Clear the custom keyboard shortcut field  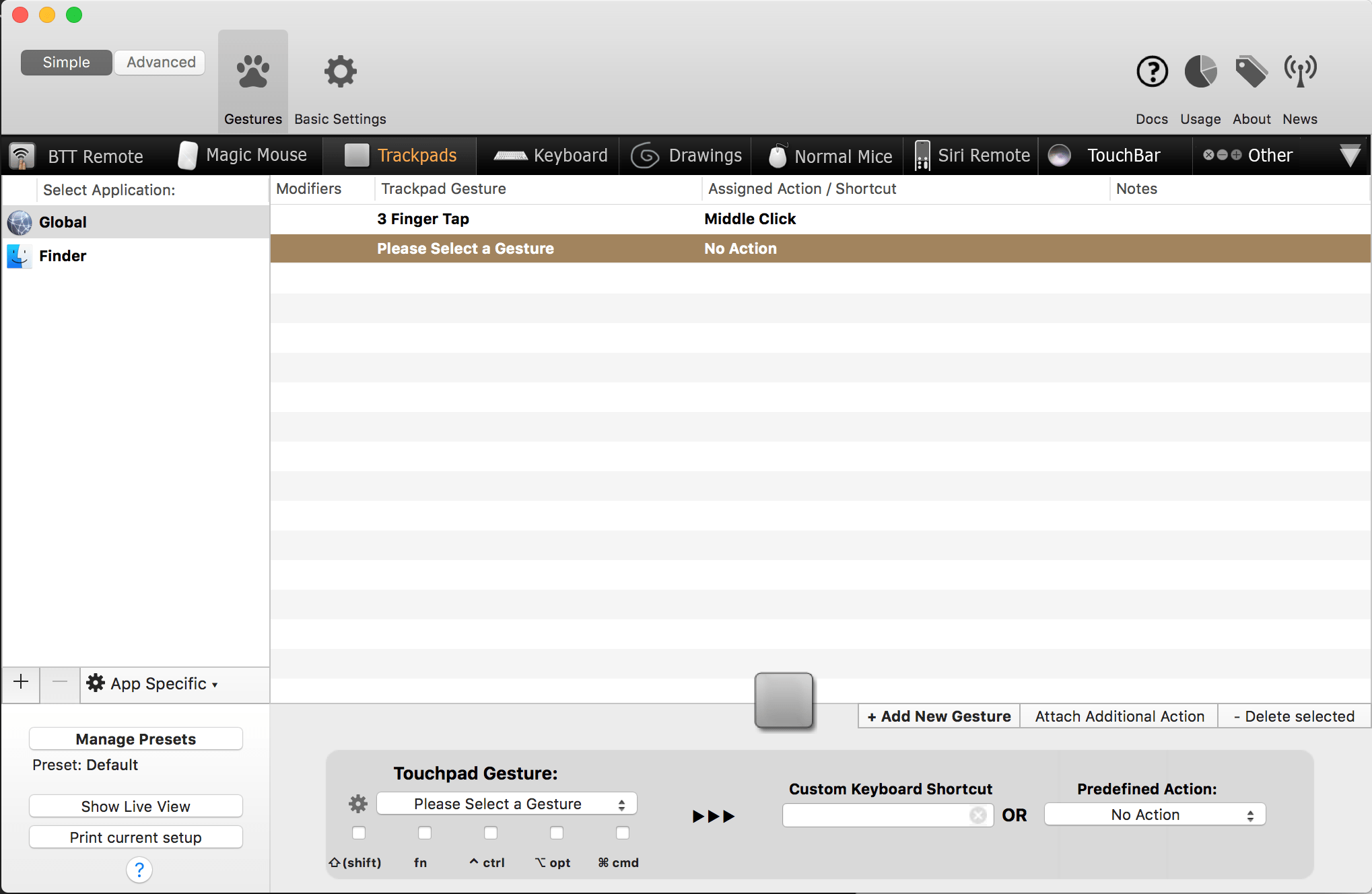(x=977, y=815)
